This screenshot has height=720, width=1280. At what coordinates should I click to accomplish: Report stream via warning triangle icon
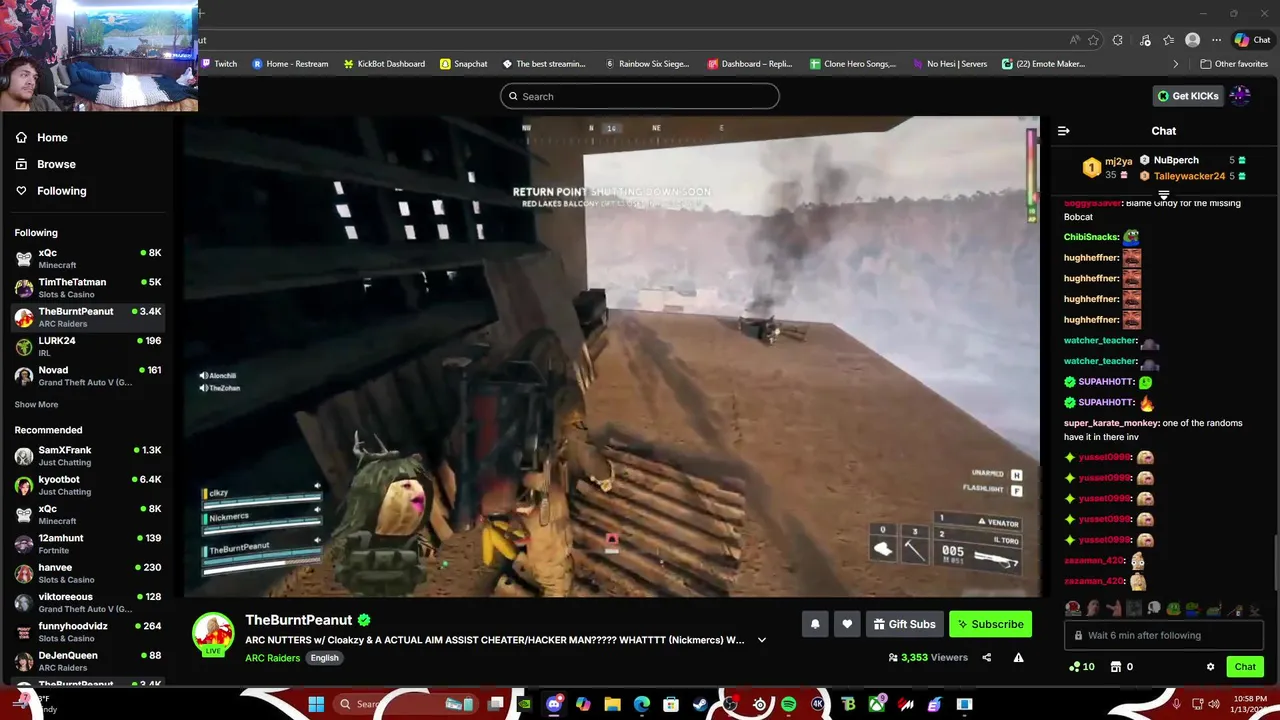pos(1018,657)
